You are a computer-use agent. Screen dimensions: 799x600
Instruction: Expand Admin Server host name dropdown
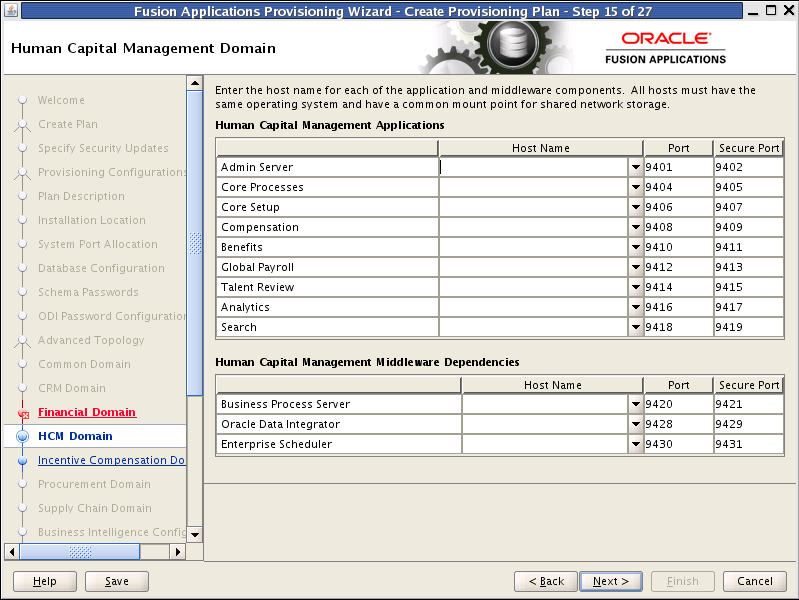(x=635, y=167)
